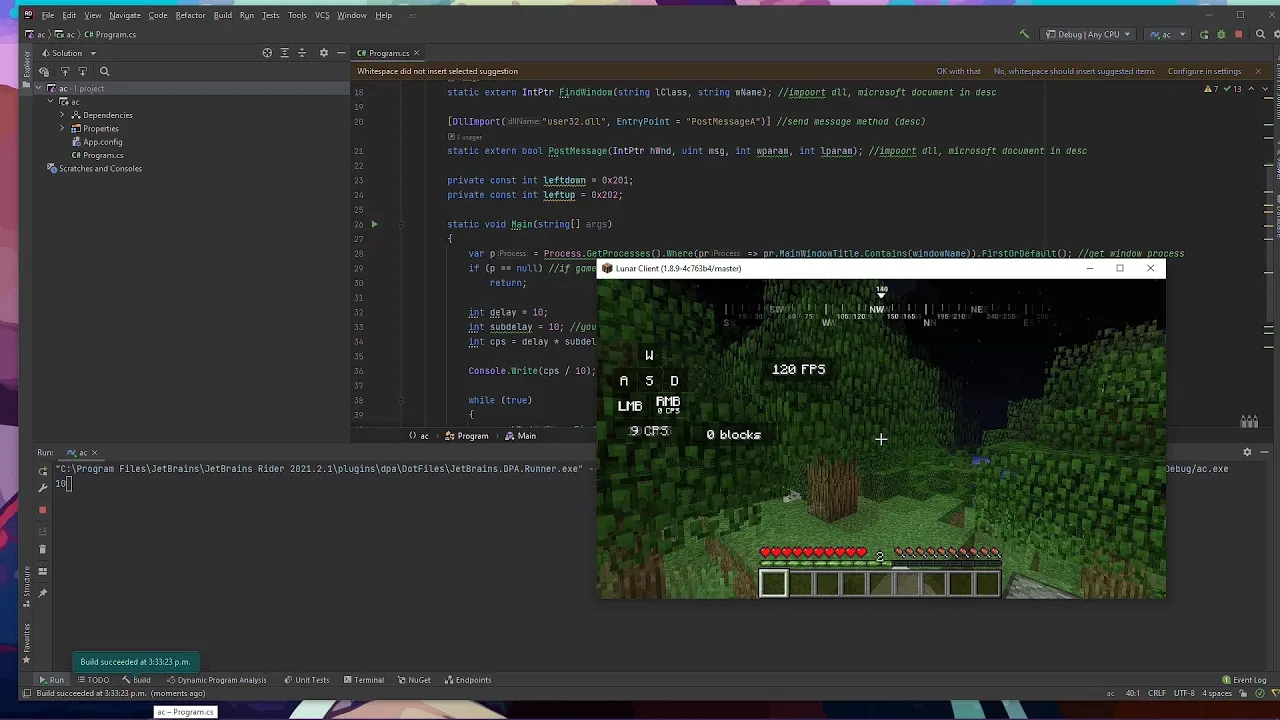Click the warnings count indicator in editor
This screenshot has height=720, width=1280.
(x=1211, y=89)
